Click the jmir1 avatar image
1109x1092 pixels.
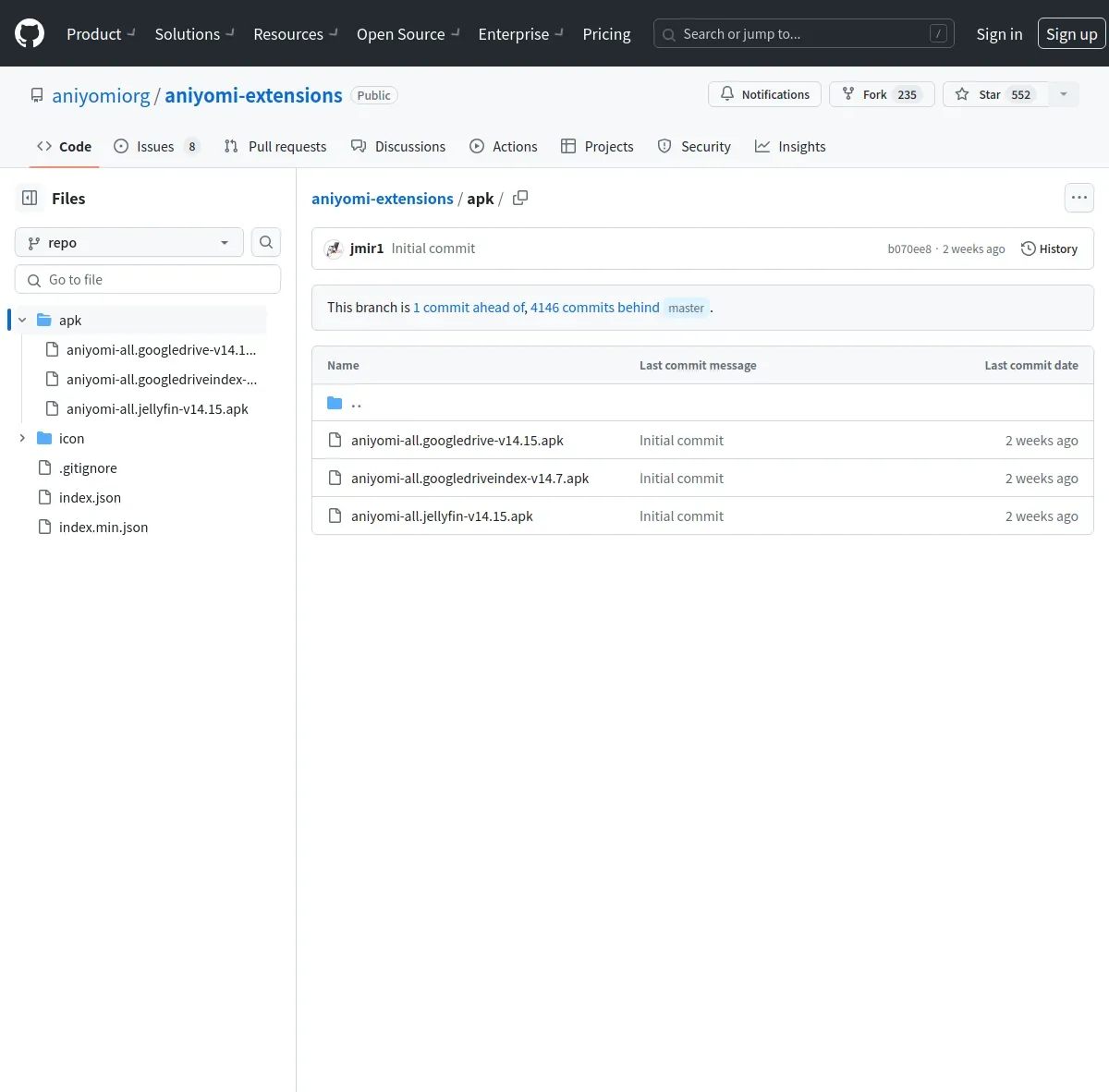[334, 249]
